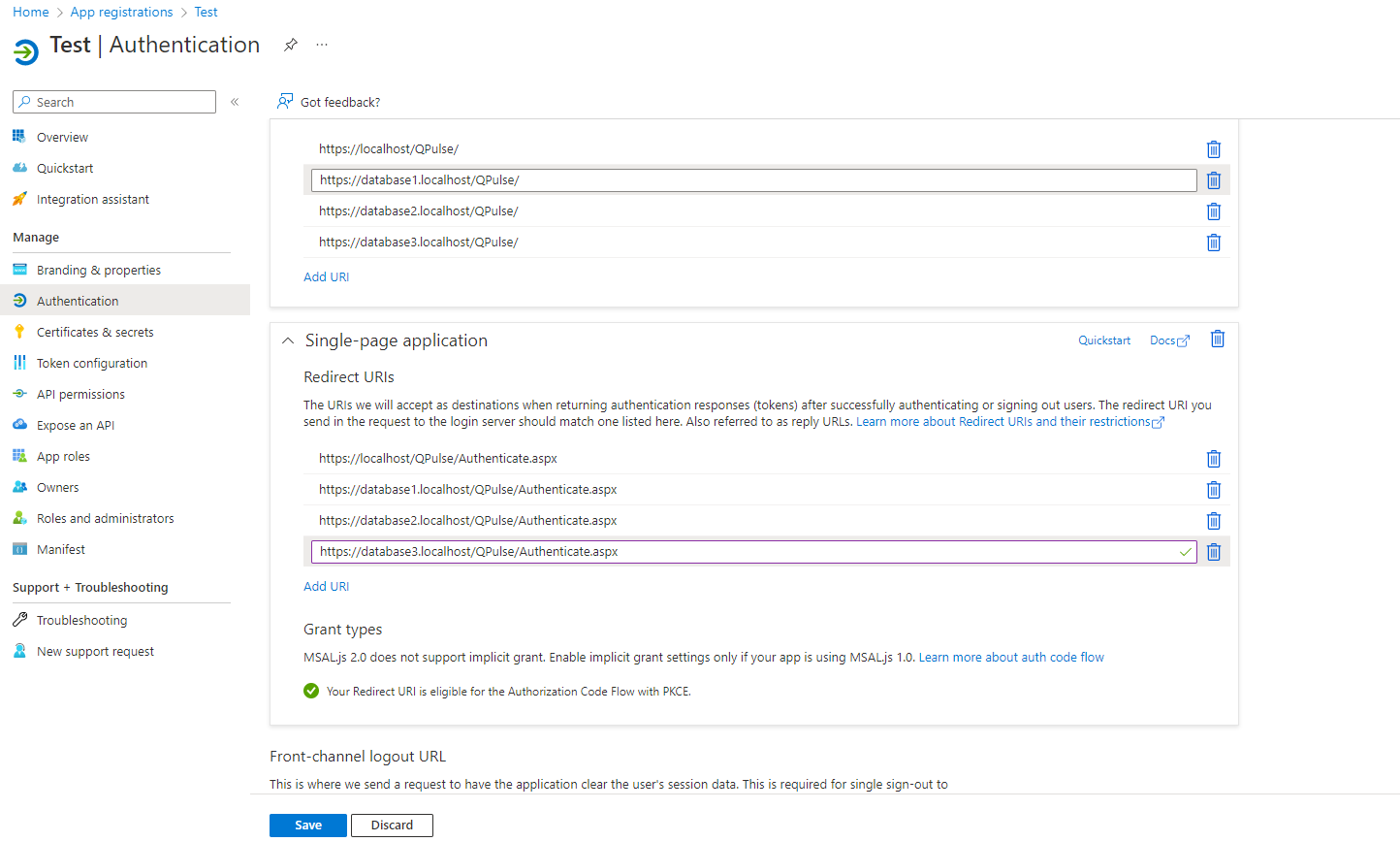The image size is (1400, 842).
Task: Save the authentication changes
Action: (x=307, y=825)
